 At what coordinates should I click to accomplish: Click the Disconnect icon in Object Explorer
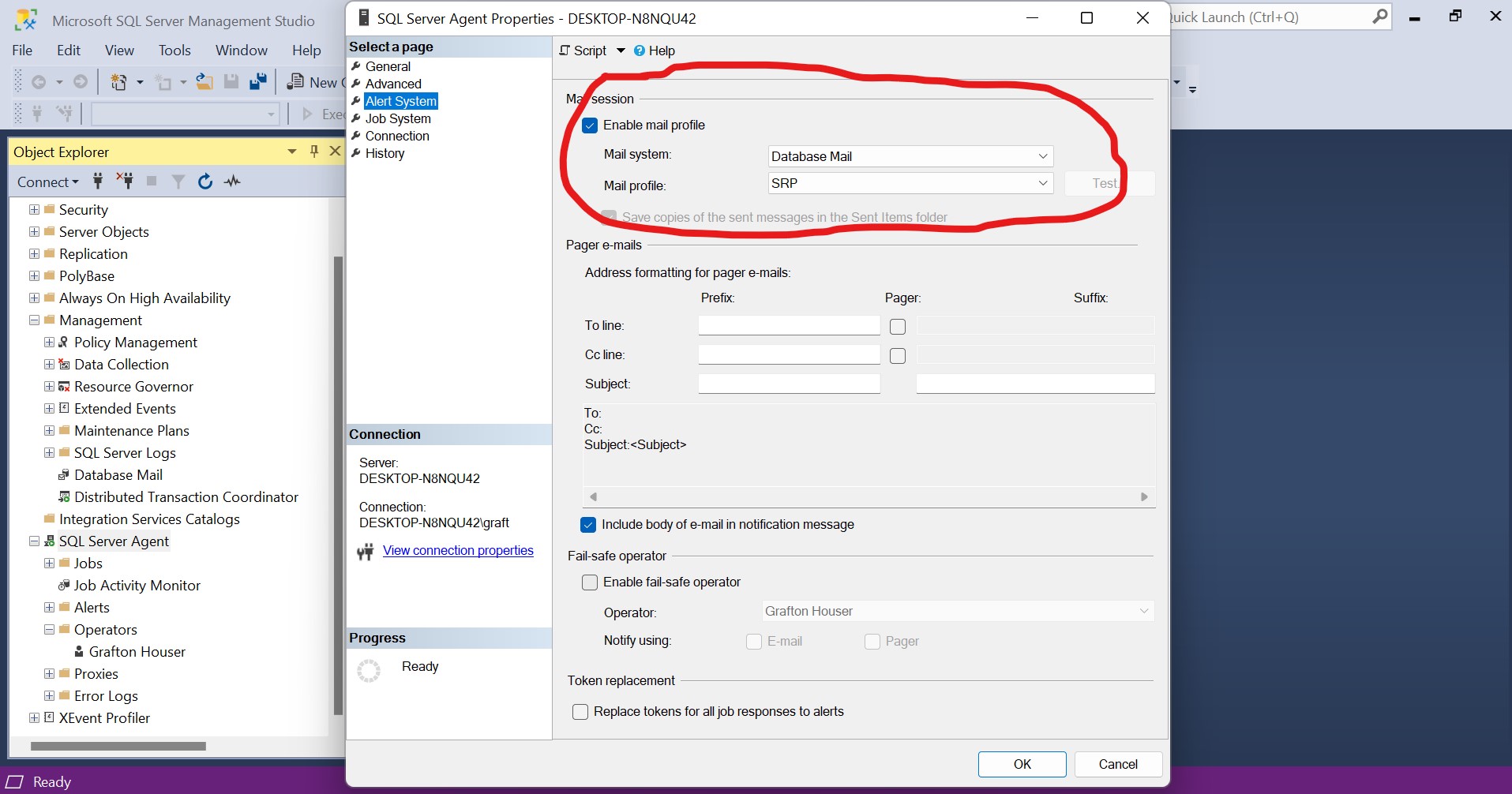pyautogui.click(x=125, y=181)
